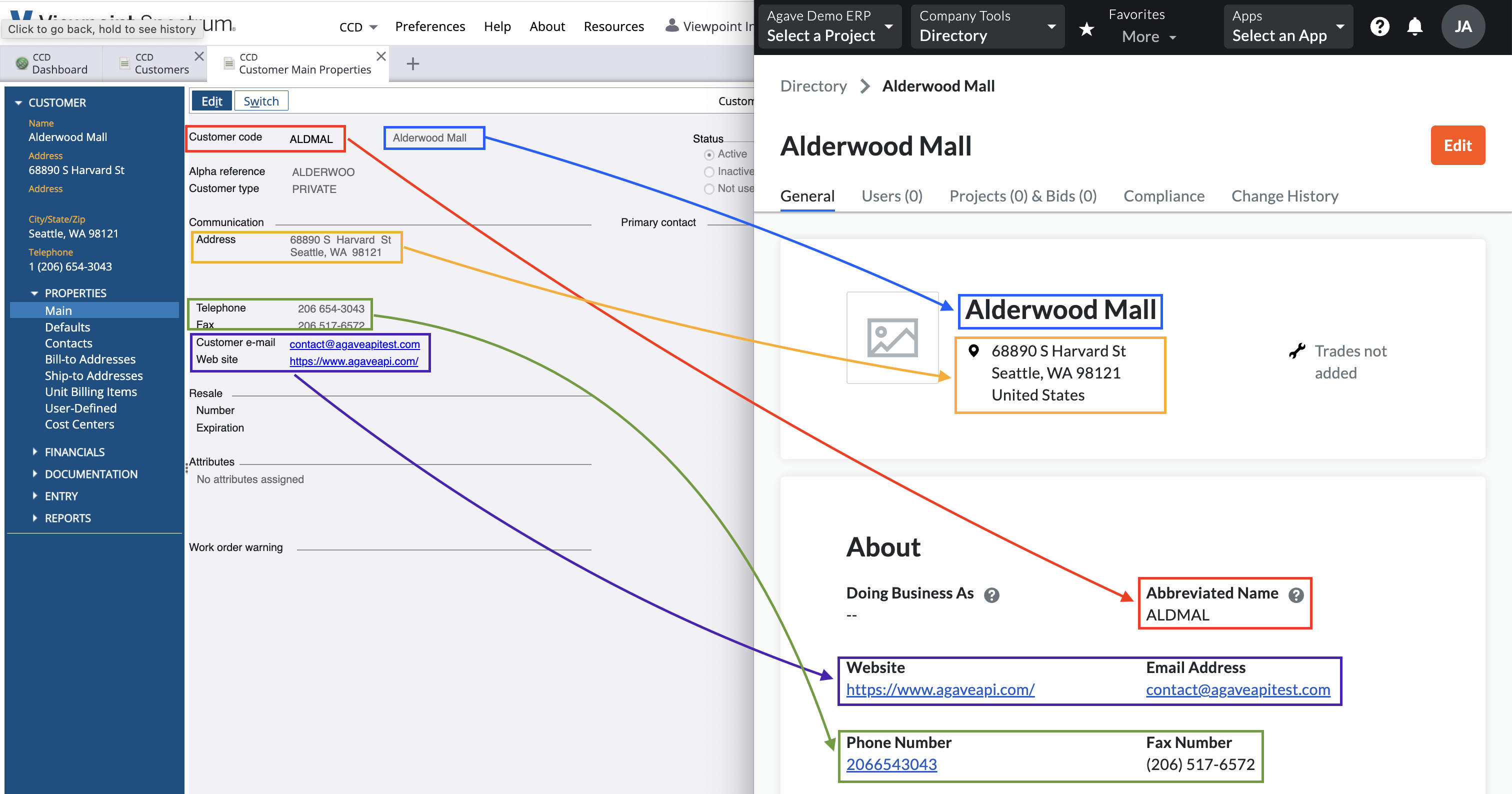The height and width of the screenshot is (794, 1512).
Task: Click help icon next to Abbreviated Name
Action: [x=1296, y=594]
